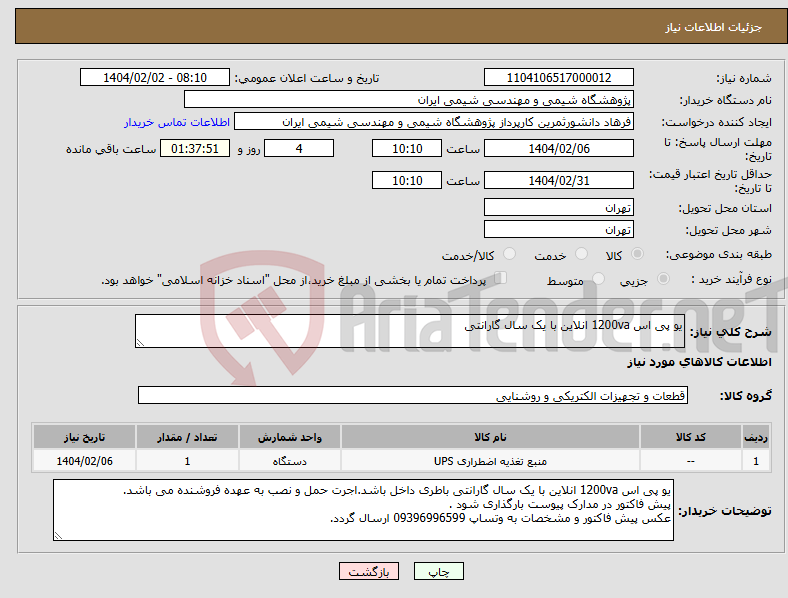The height and width of the screenshot is (598, 788).
Task: Click the تاریخ نیاز column header
Action: [x=84, y=437]
